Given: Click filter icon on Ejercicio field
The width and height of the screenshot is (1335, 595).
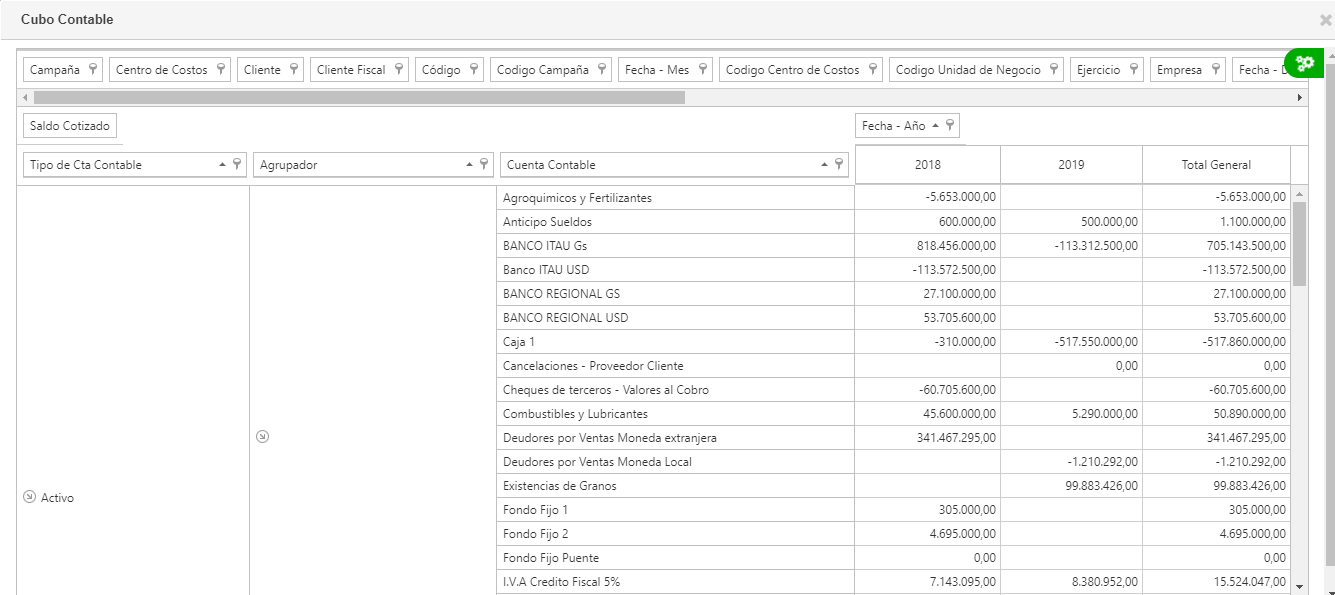Looking at the screenshot, I should (1134, 70).
